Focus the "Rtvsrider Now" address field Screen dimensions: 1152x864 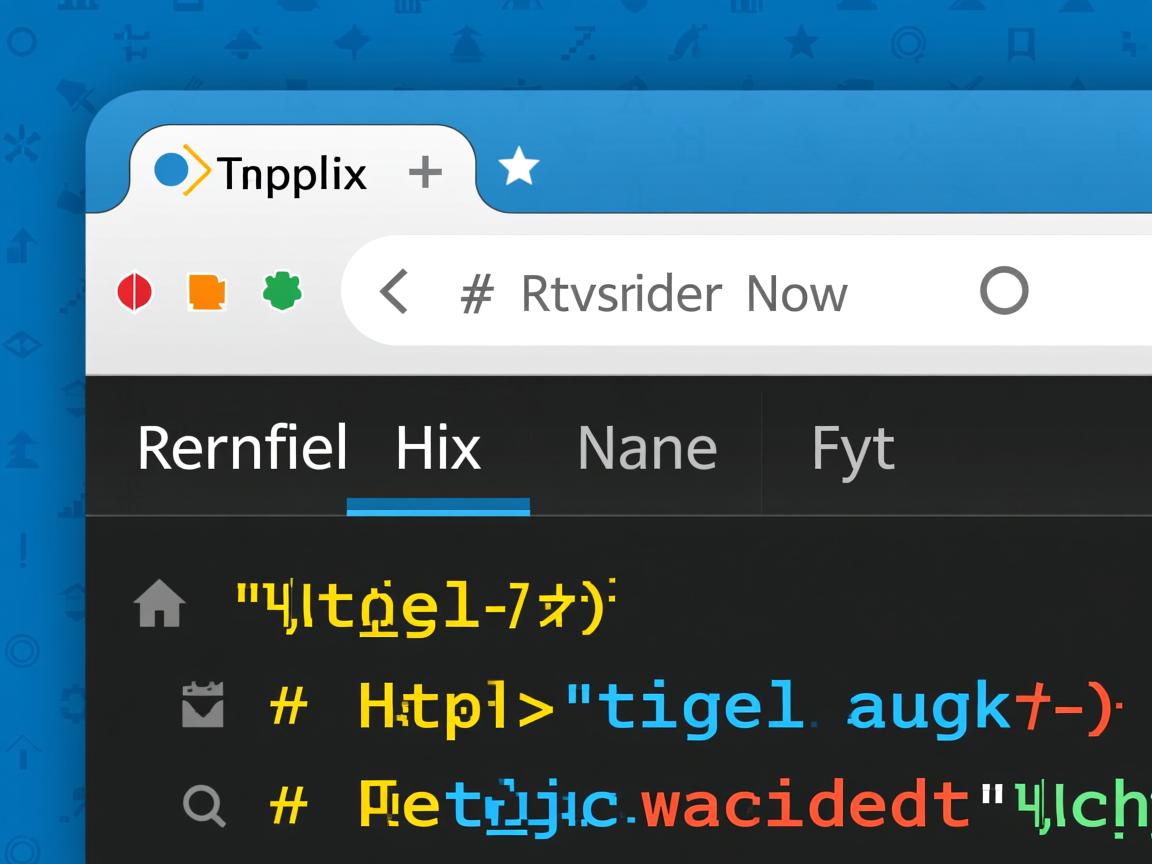(x=684, y=294)
